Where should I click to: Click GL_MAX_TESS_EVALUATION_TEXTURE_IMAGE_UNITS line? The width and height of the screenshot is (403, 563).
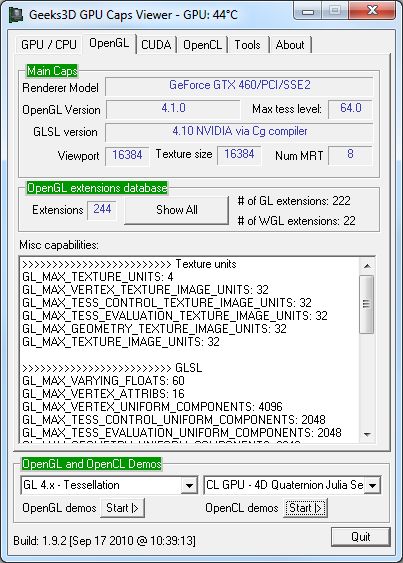click(175, 316)
